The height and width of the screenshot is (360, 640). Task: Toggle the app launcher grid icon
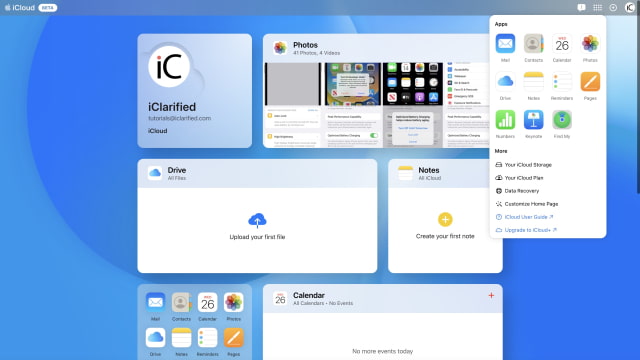597,7
